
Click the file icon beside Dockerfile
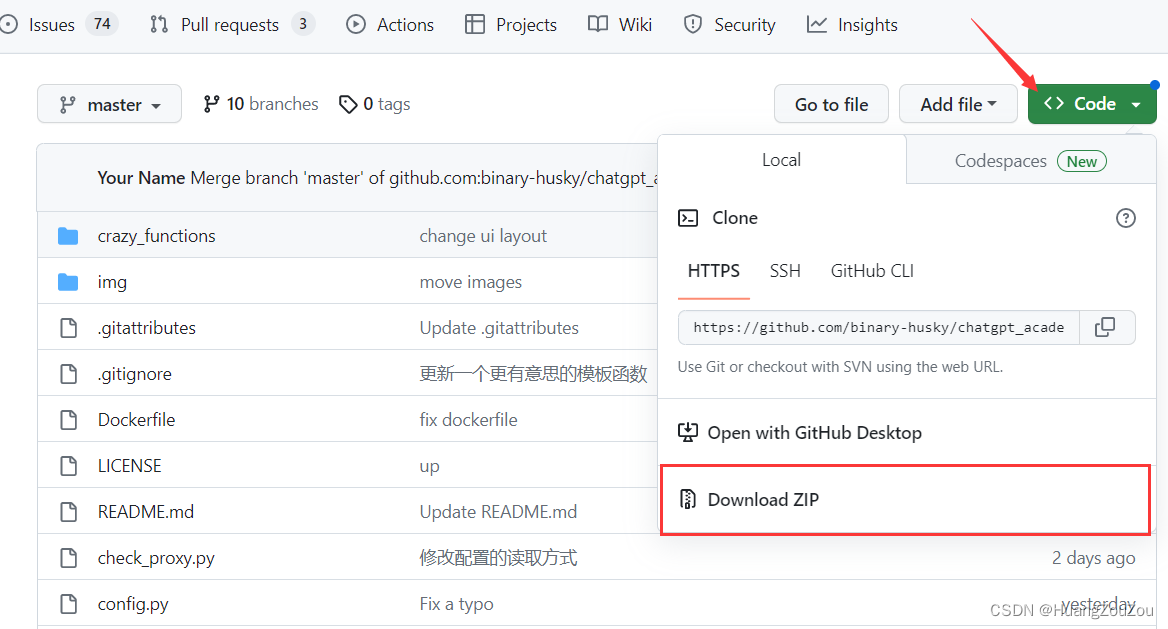69,420
